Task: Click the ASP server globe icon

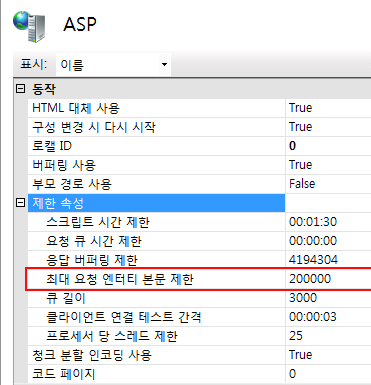Action: tap(29, 26)
